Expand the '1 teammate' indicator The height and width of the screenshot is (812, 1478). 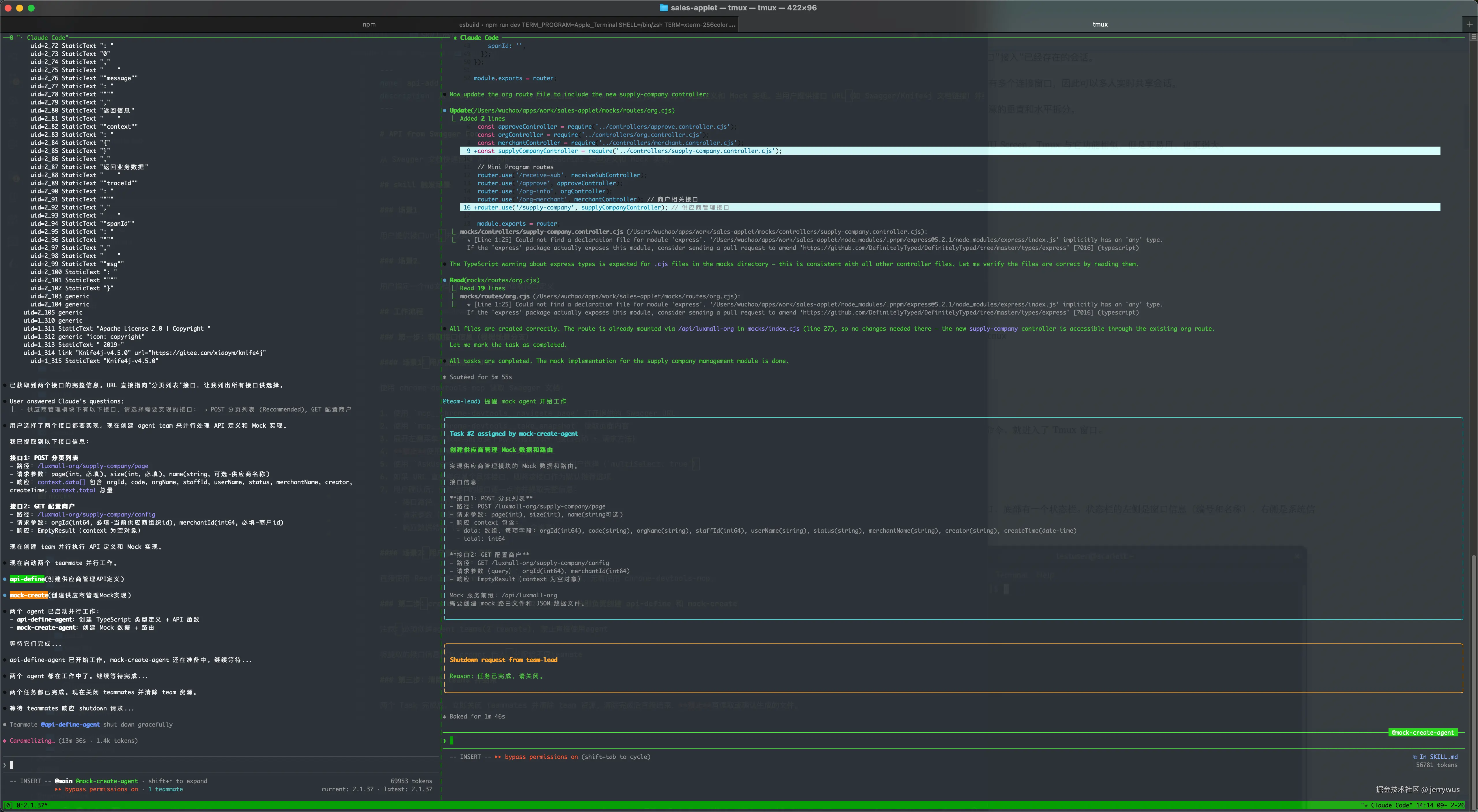[x=165, y=789]
